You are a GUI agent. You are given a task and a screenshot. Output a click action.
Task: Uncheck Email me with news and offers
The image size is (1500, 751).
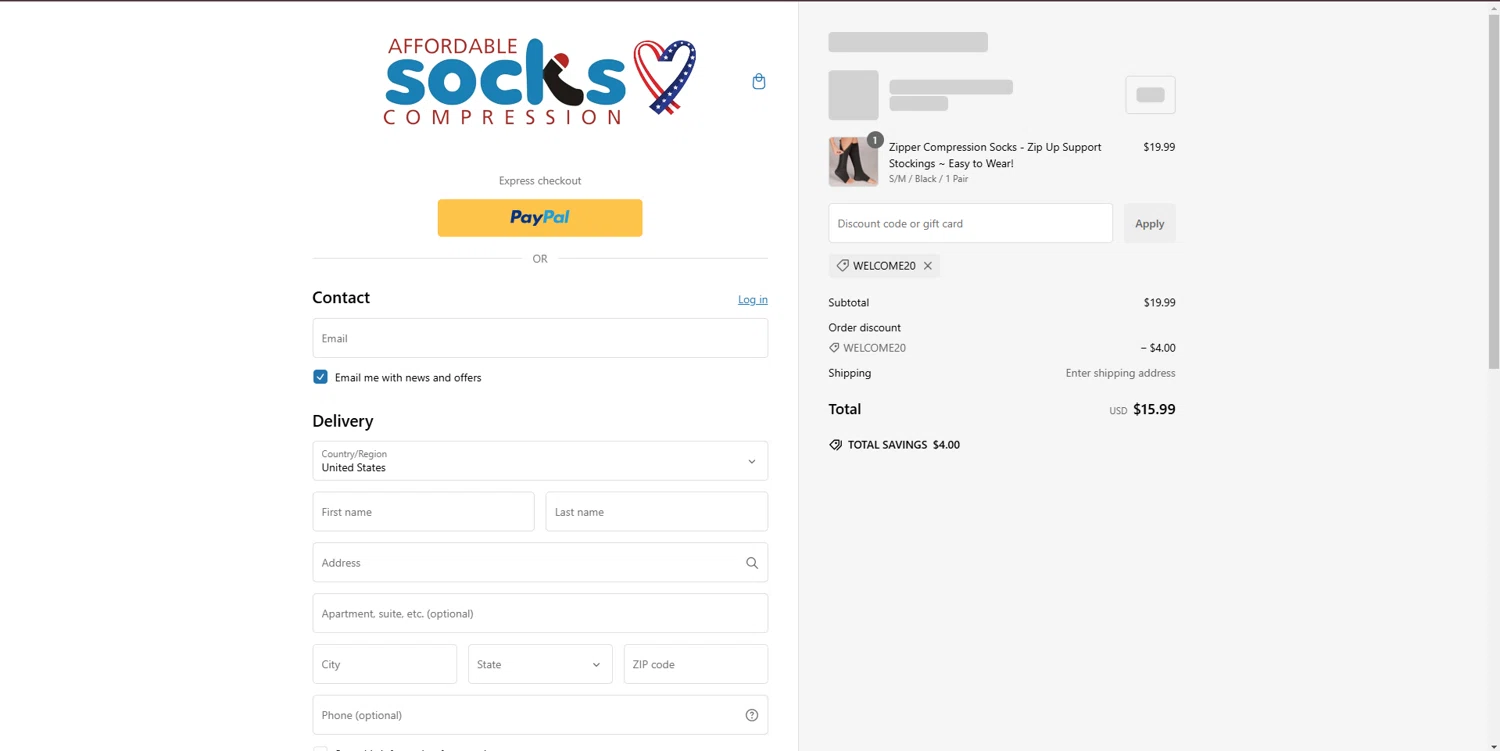(x=320, y=377)
